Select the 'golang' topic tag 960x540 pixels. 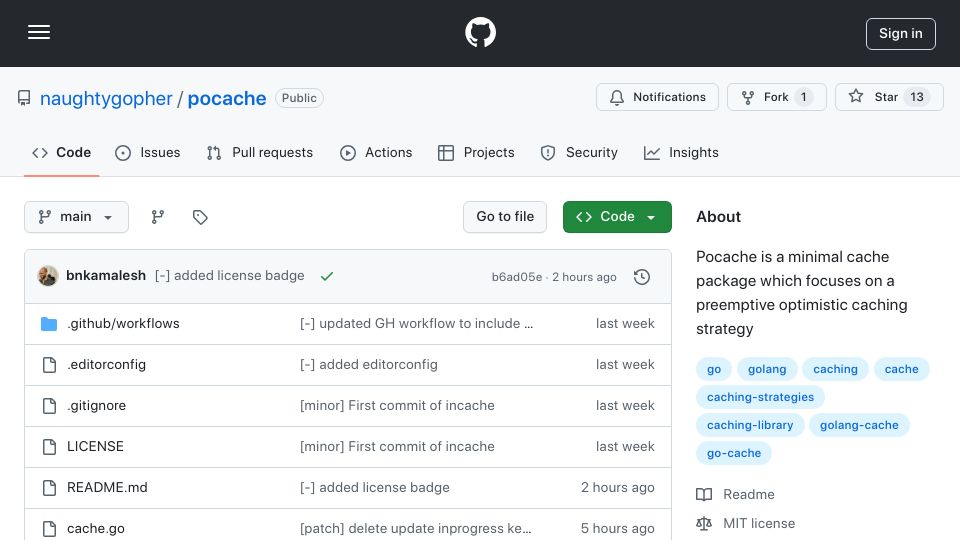tap(767, 369)
